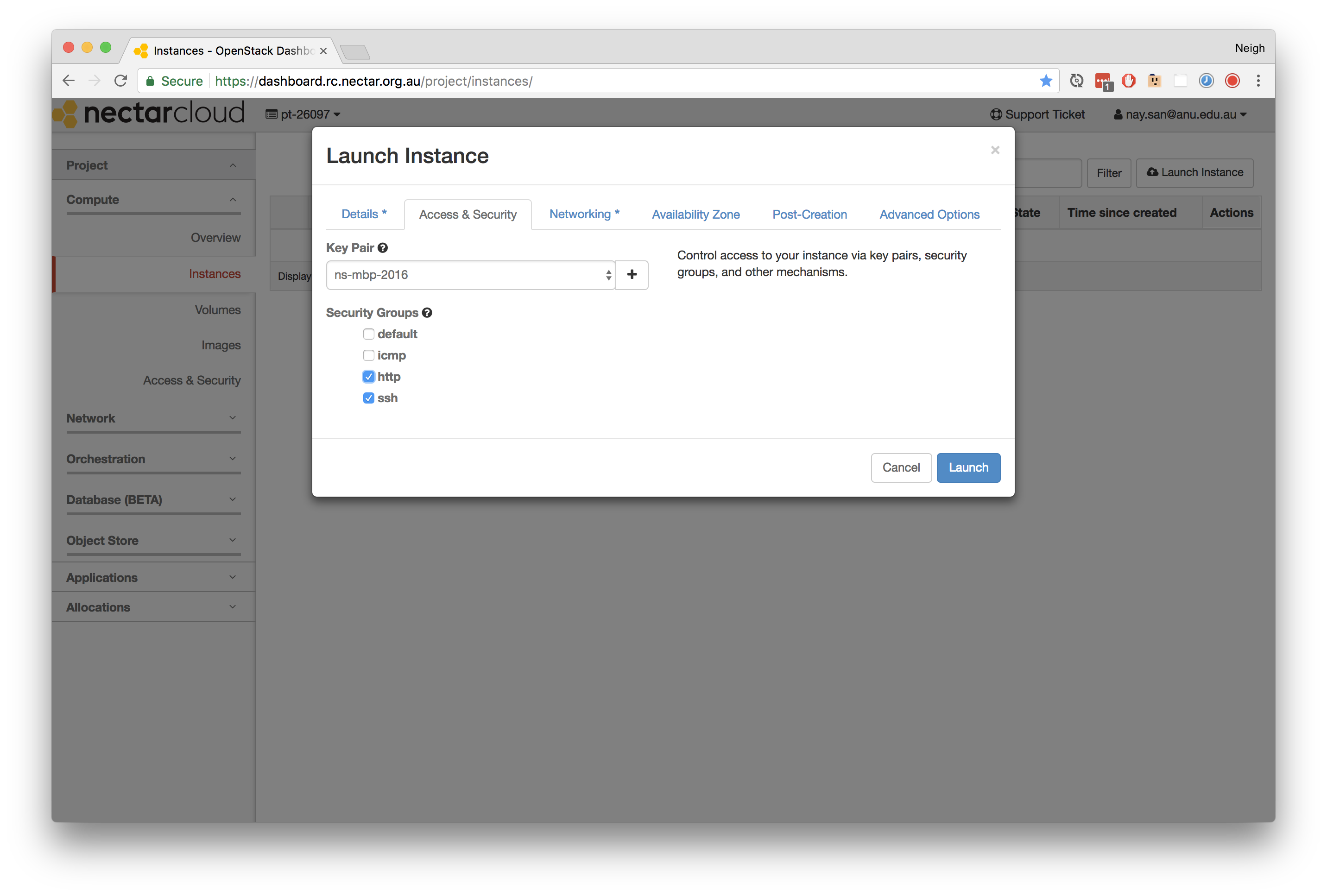The image size is (1327, 896).
Task: Click the calendar extension icon with badge
Action: tap(1103, 82)
